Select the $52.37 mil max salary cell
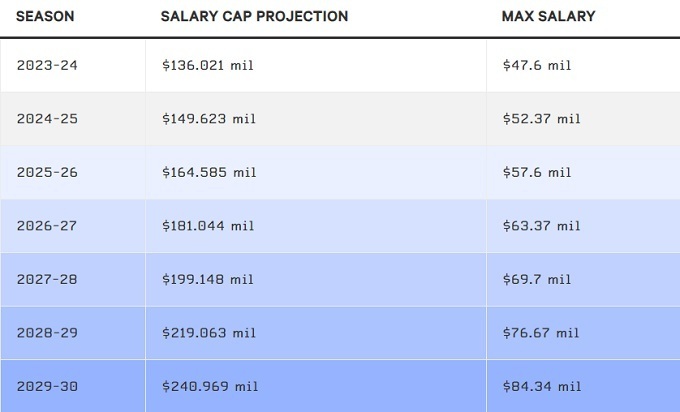 click(541, 119)
